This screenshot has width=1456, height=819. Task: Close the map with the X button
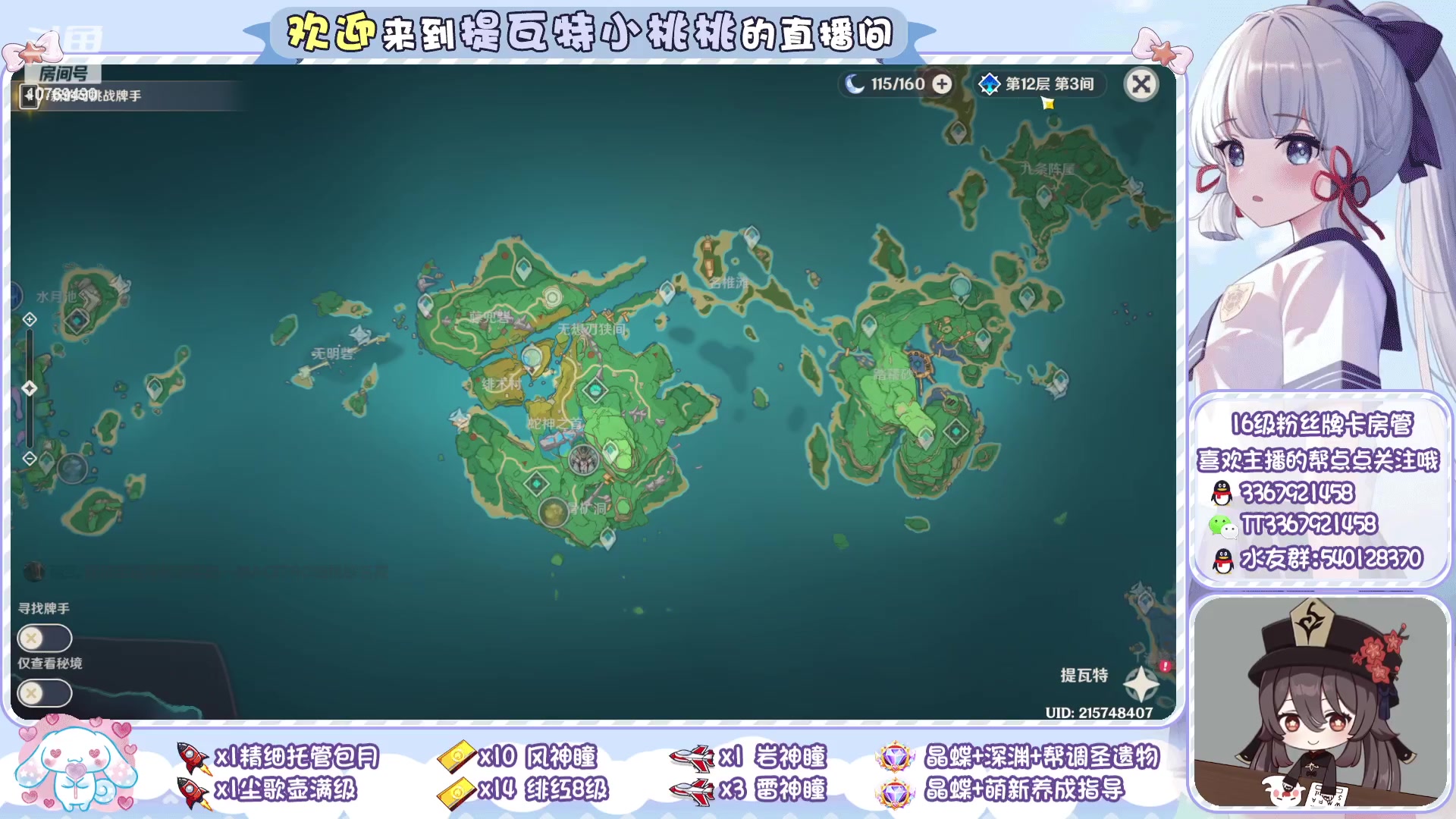[1141, 84]
